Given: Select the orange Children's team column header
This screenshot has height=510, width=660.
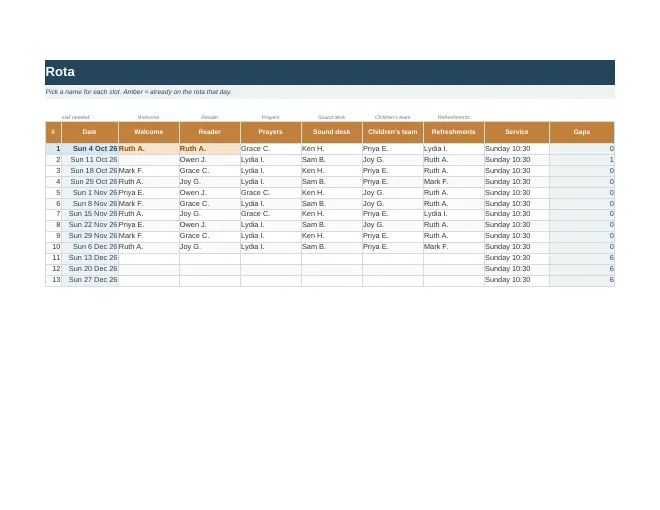Looking at the screenshot, I should coord(393,132).
